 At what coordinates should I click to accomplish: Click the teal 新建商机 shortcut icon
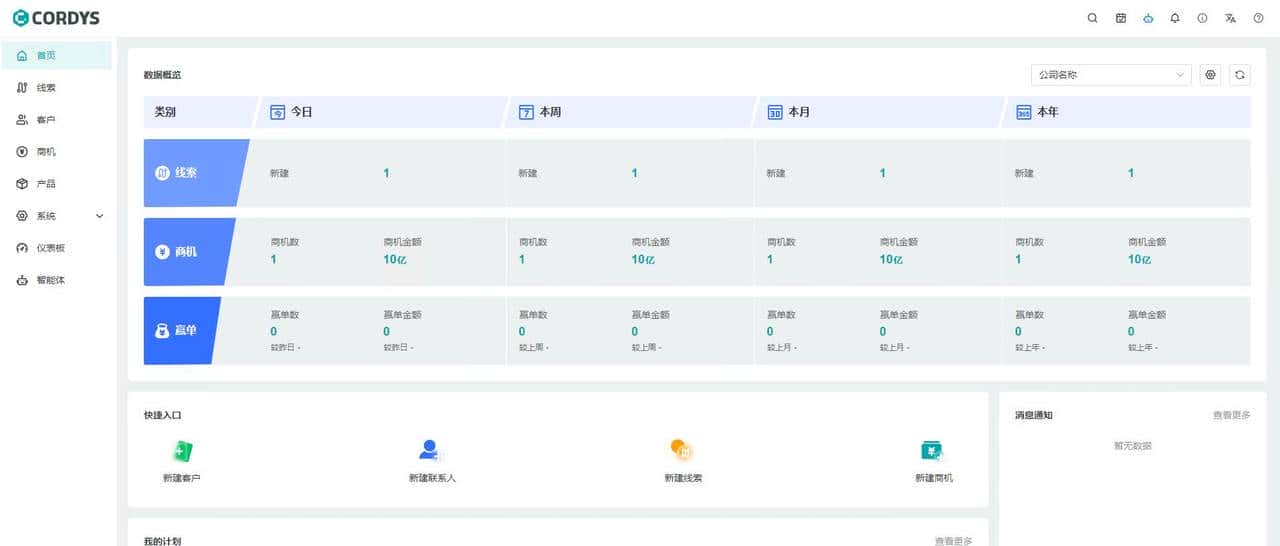[x=932, y=451]
